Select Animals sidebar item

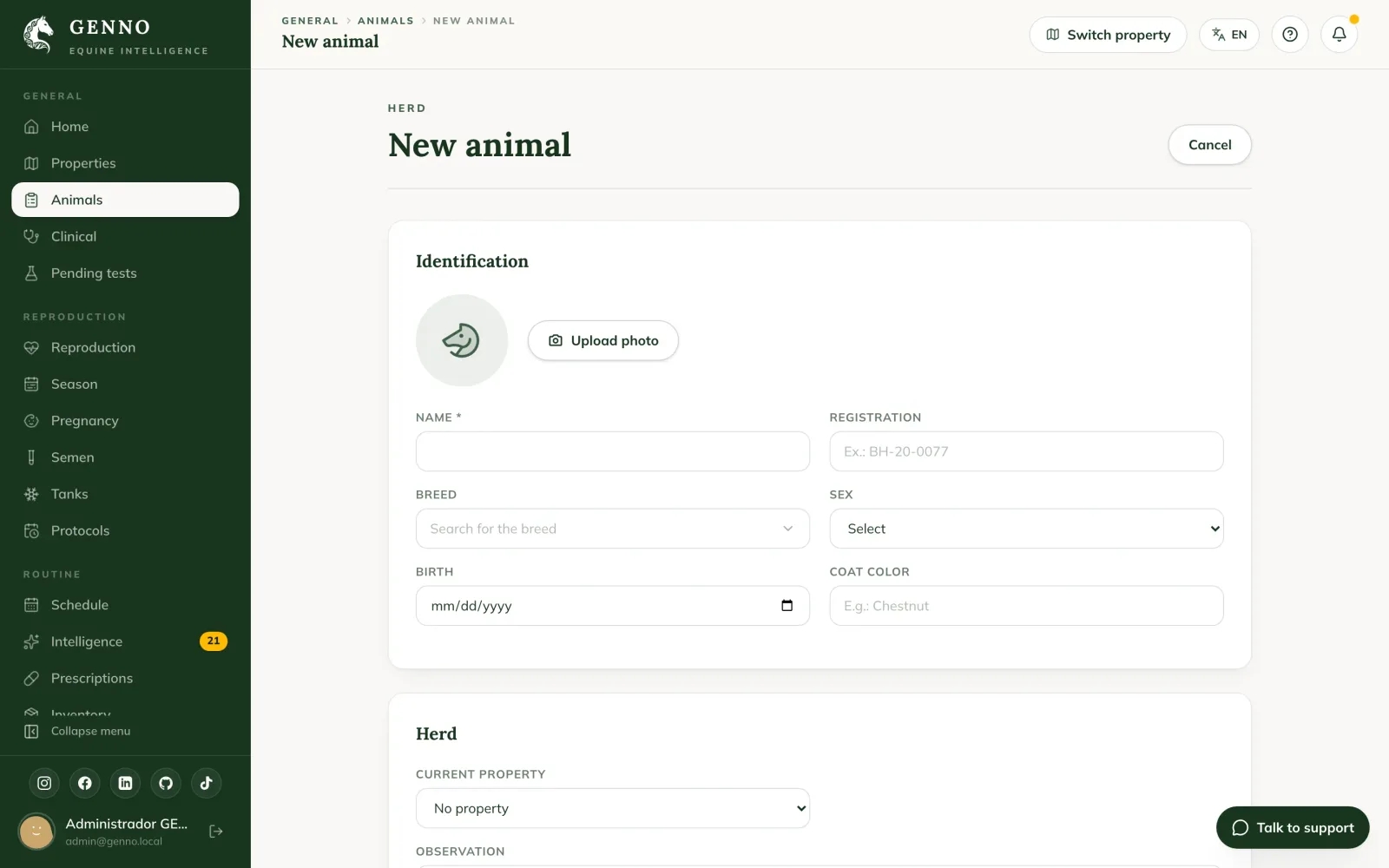125,200
